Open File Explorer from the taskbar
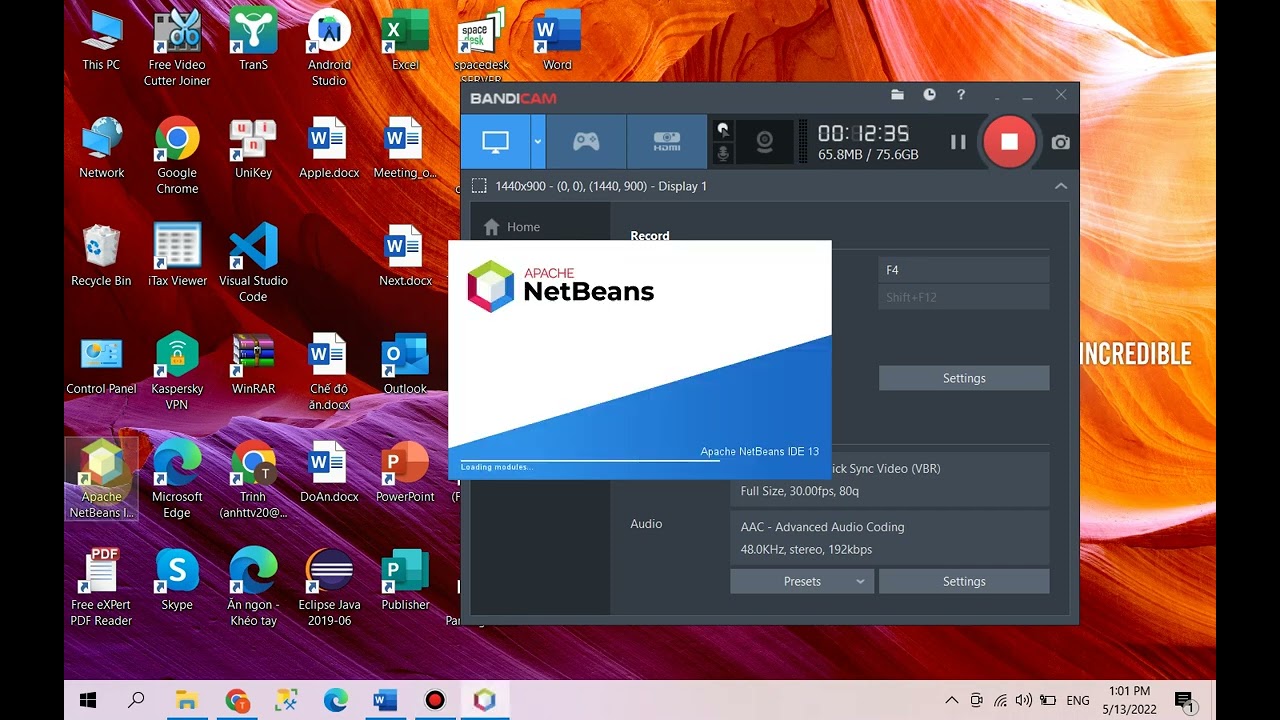Screen dimensions: 1280x720 186,700
